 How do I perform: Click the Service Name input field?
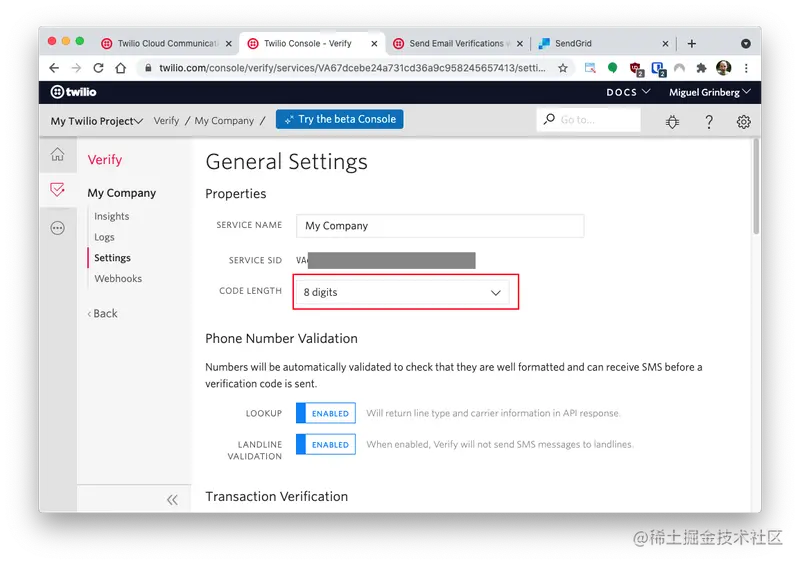pyautogui.click(x=440, y=226)
